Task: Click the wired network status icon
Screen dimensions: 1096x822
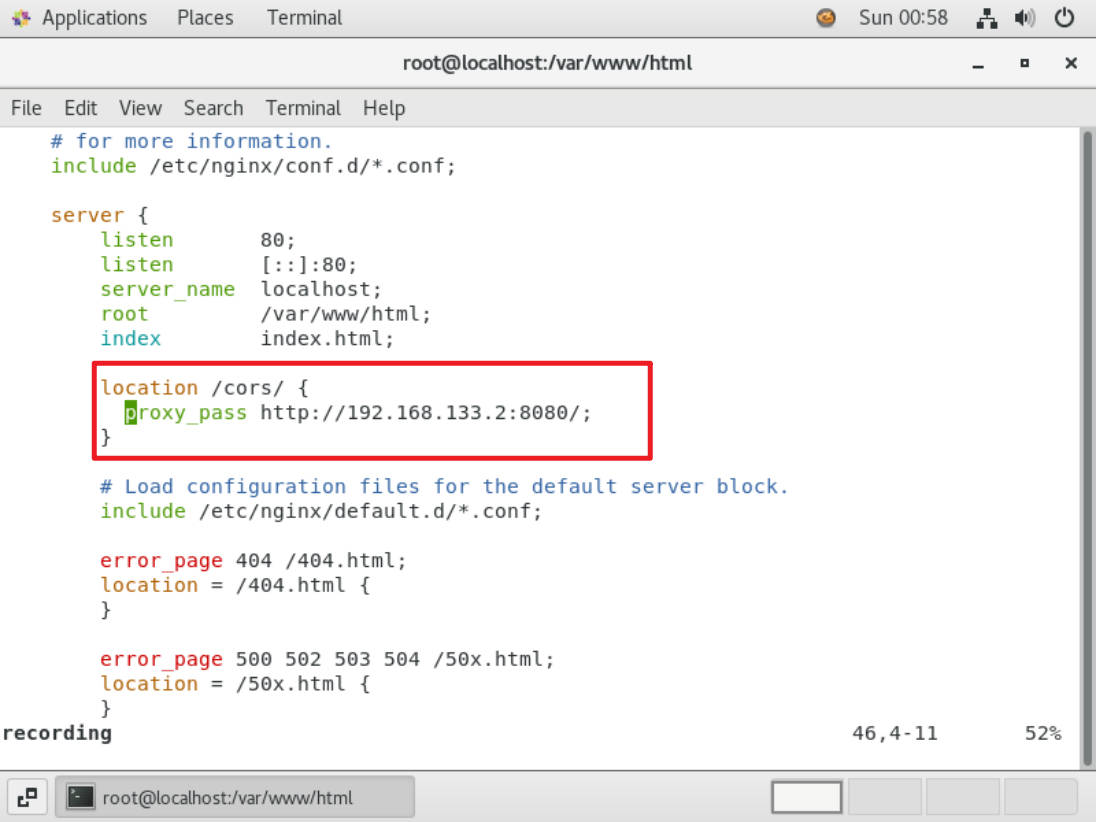Action: tap(987, 18)
